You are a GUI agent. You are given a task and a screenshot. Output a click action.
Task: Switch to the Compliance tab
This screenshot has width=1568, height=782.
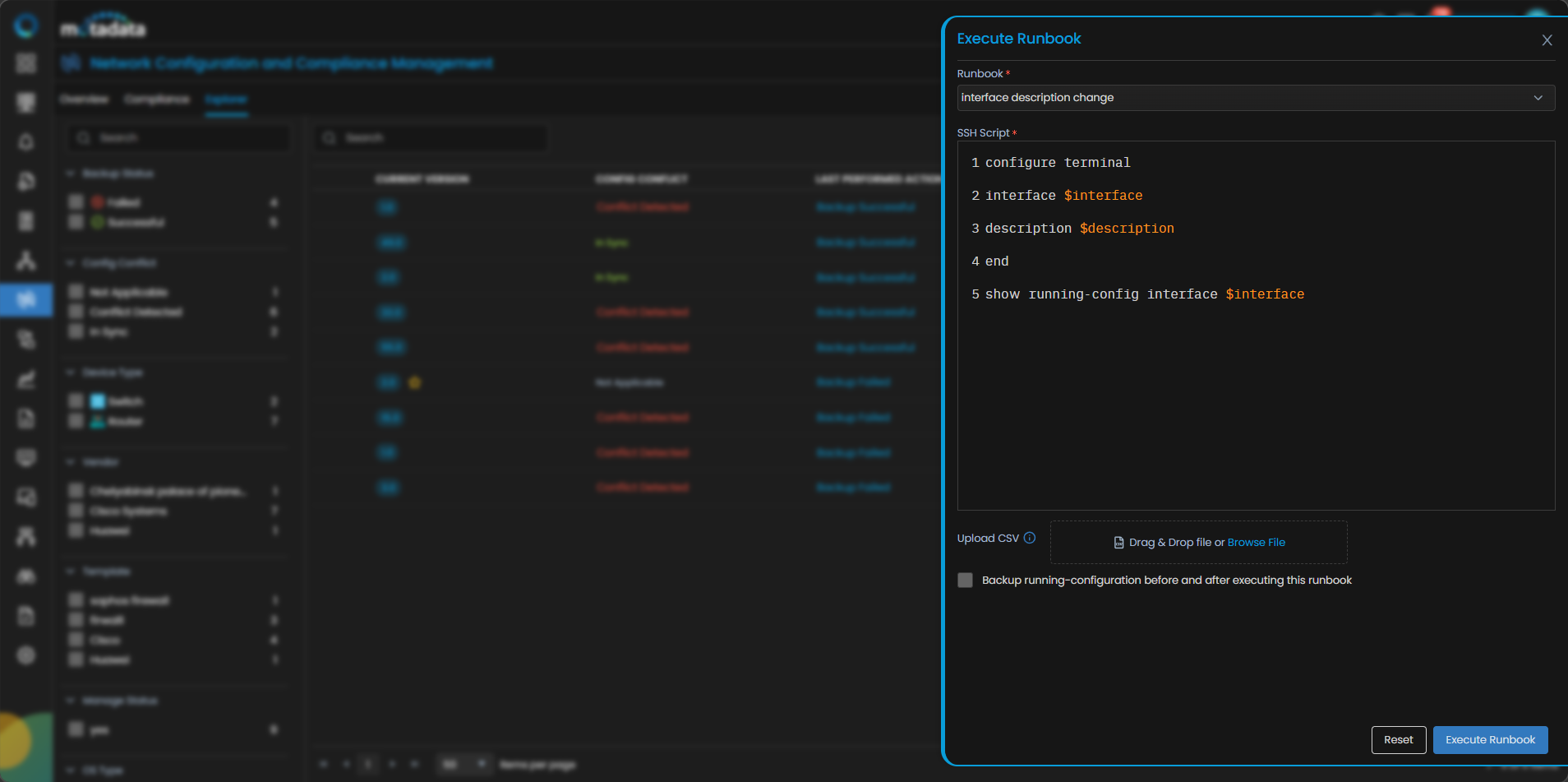pyautogui.click(x=157, y=99)
